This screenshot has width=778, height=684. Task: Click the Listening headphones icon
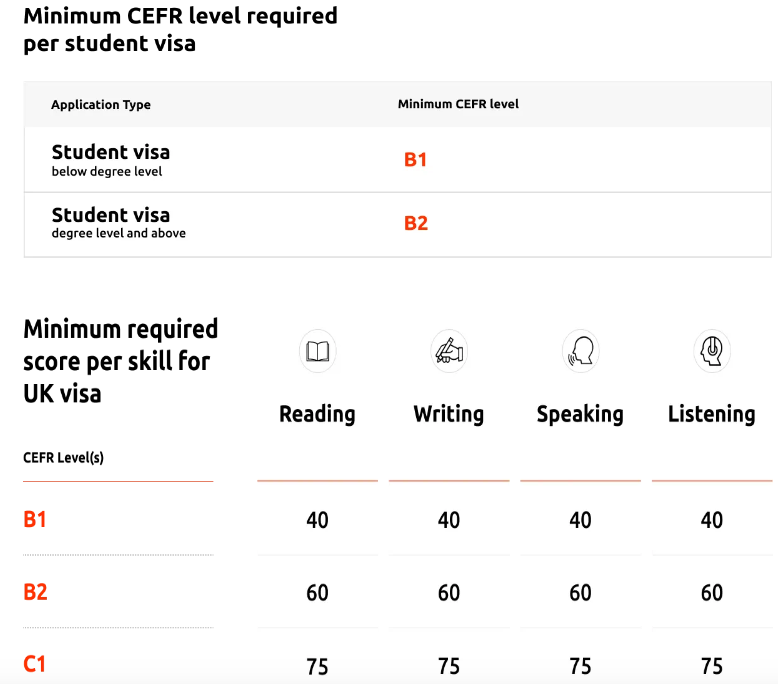pyautogui.click(x=711, y=352)
